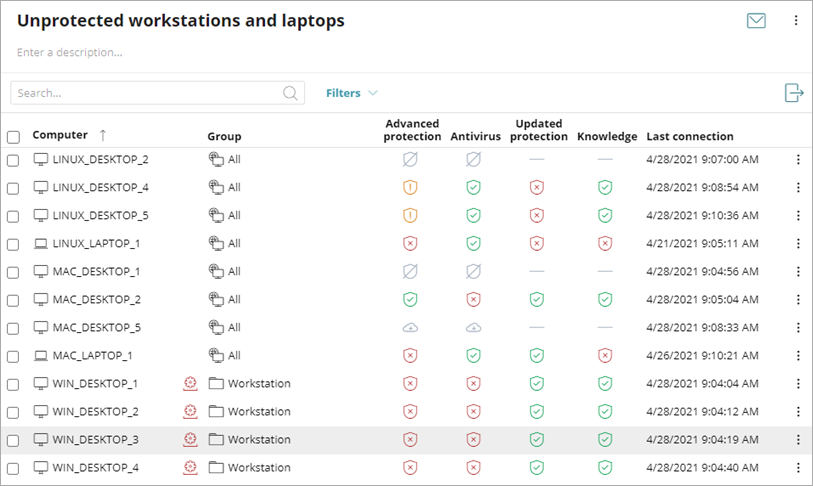Click the envelope email report icon
Viewport: 813px width, 486px height.
(756, 20)
